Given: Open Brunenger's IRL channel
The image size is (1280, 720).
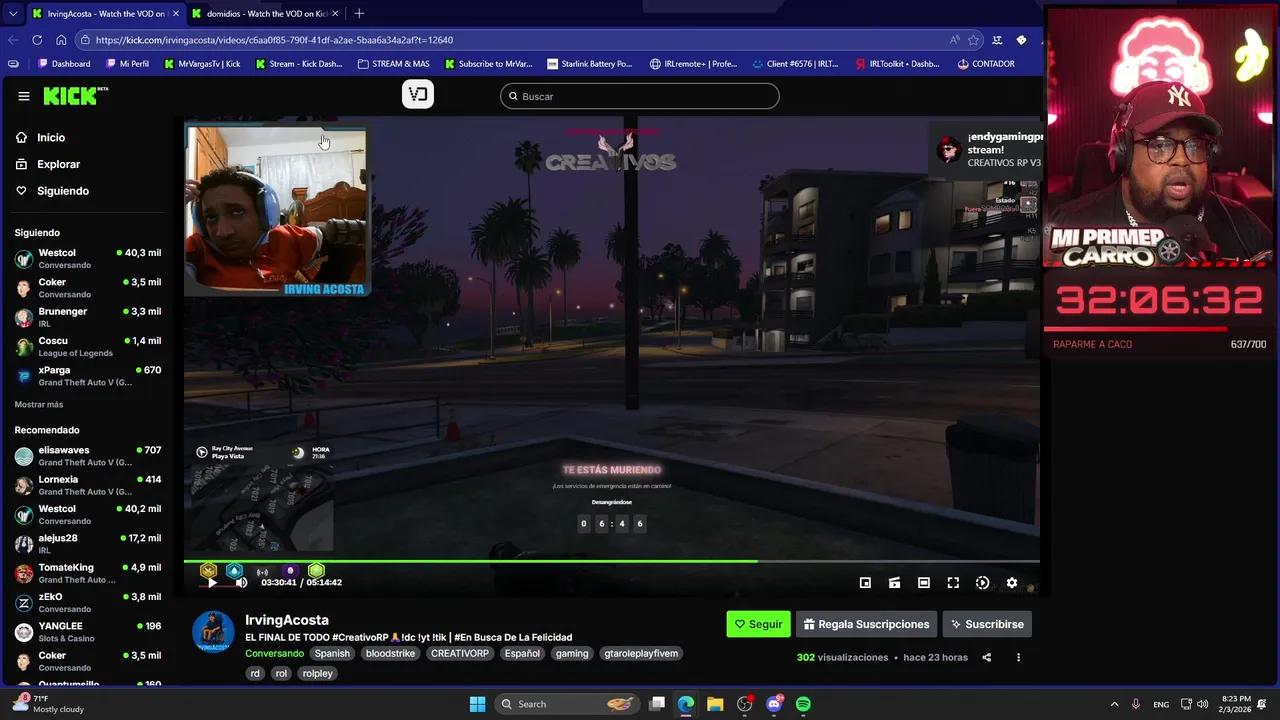Looking at the screenshot, I should tap(88, 317).
